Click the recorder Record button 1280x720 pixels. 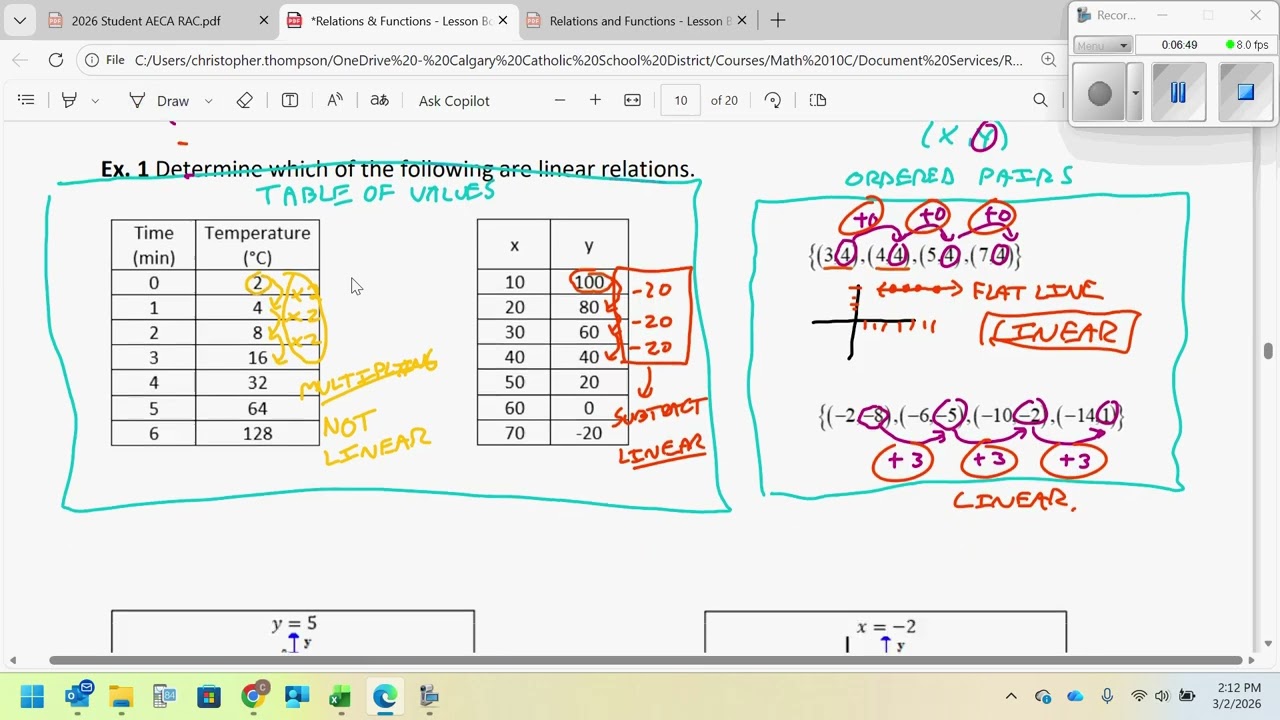pyautogui.click(x=1100, y=93)
